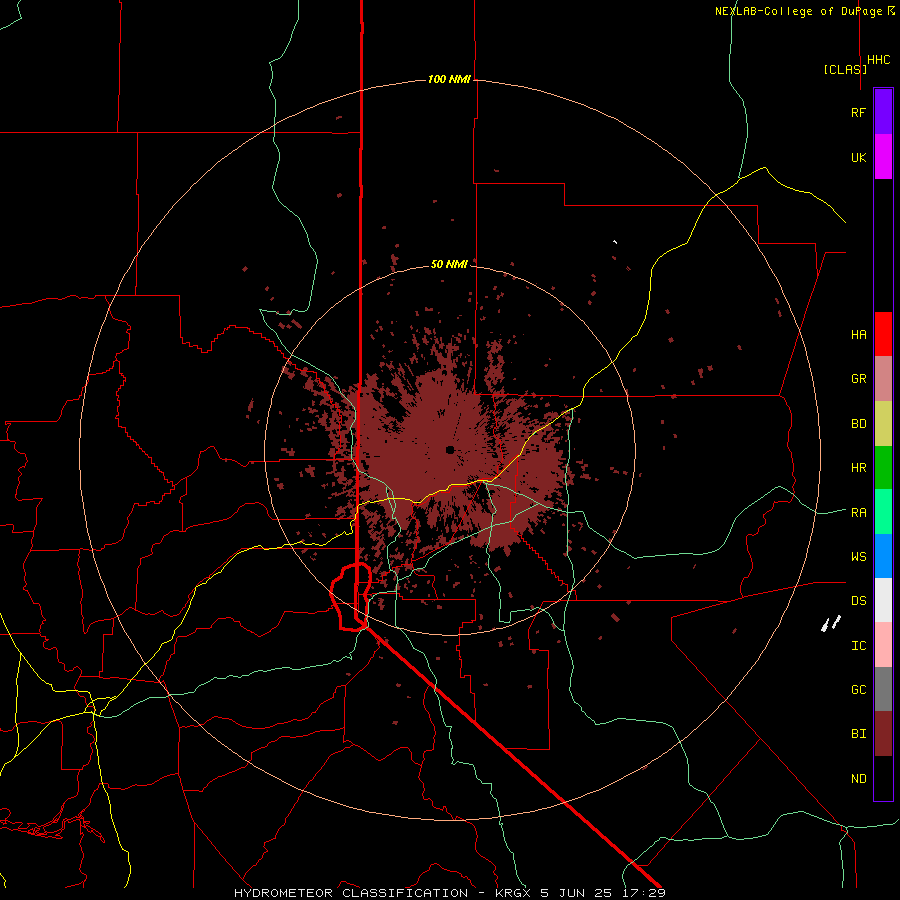This screenshot has height=900, width=900.
Task: Click the ND black legend swatch
Action: (x=883, y=778)
